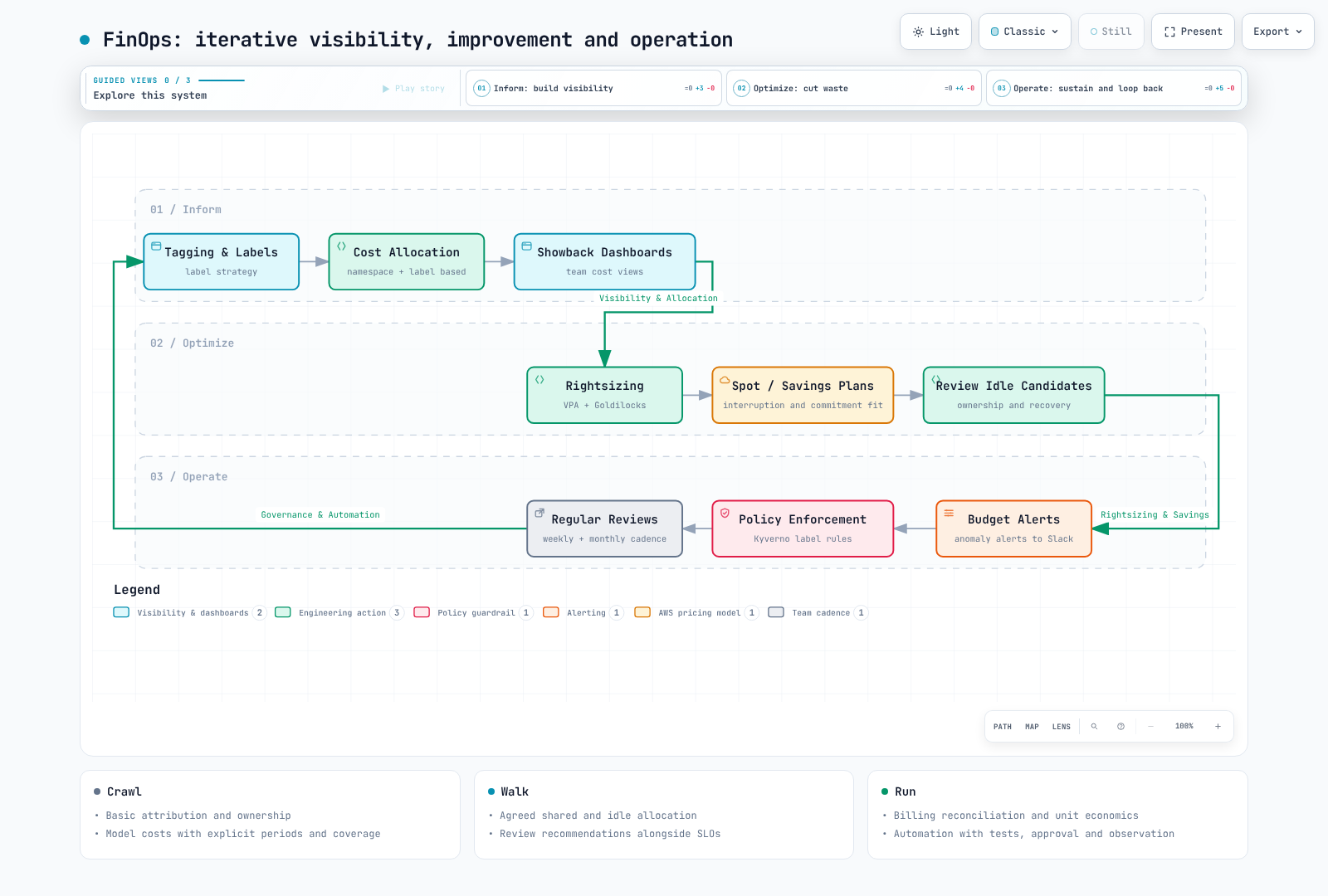The height and width of the screenshot is (896, 1328).
Task: Open the Export dropdown menu
Action: [1278, 32]
